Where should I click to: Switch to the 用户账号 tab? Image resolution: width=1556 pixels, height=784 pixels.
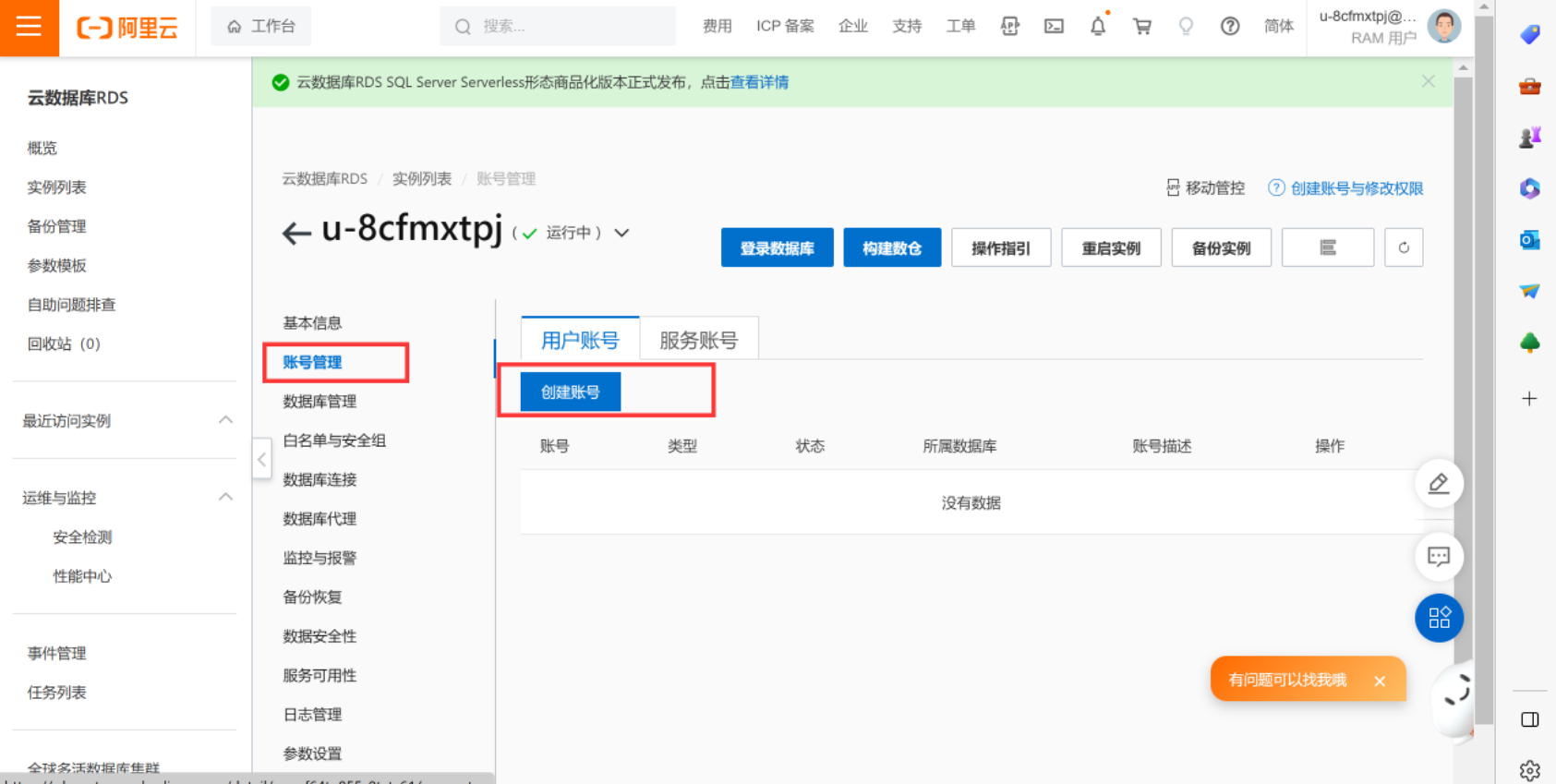pos(580,340)
